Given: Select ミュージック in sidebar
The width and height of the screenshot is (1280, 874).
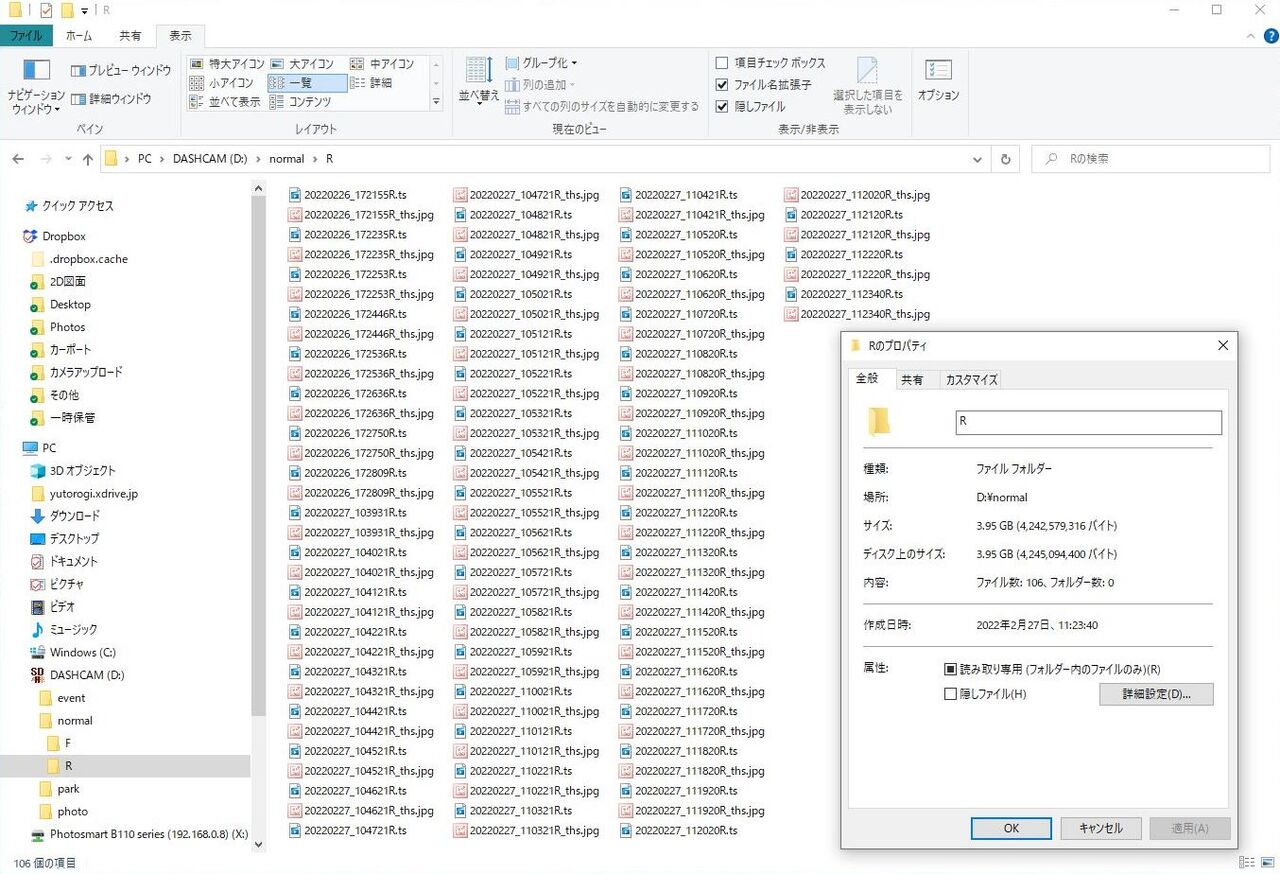Looking at the screenshot, I should 74,630.
